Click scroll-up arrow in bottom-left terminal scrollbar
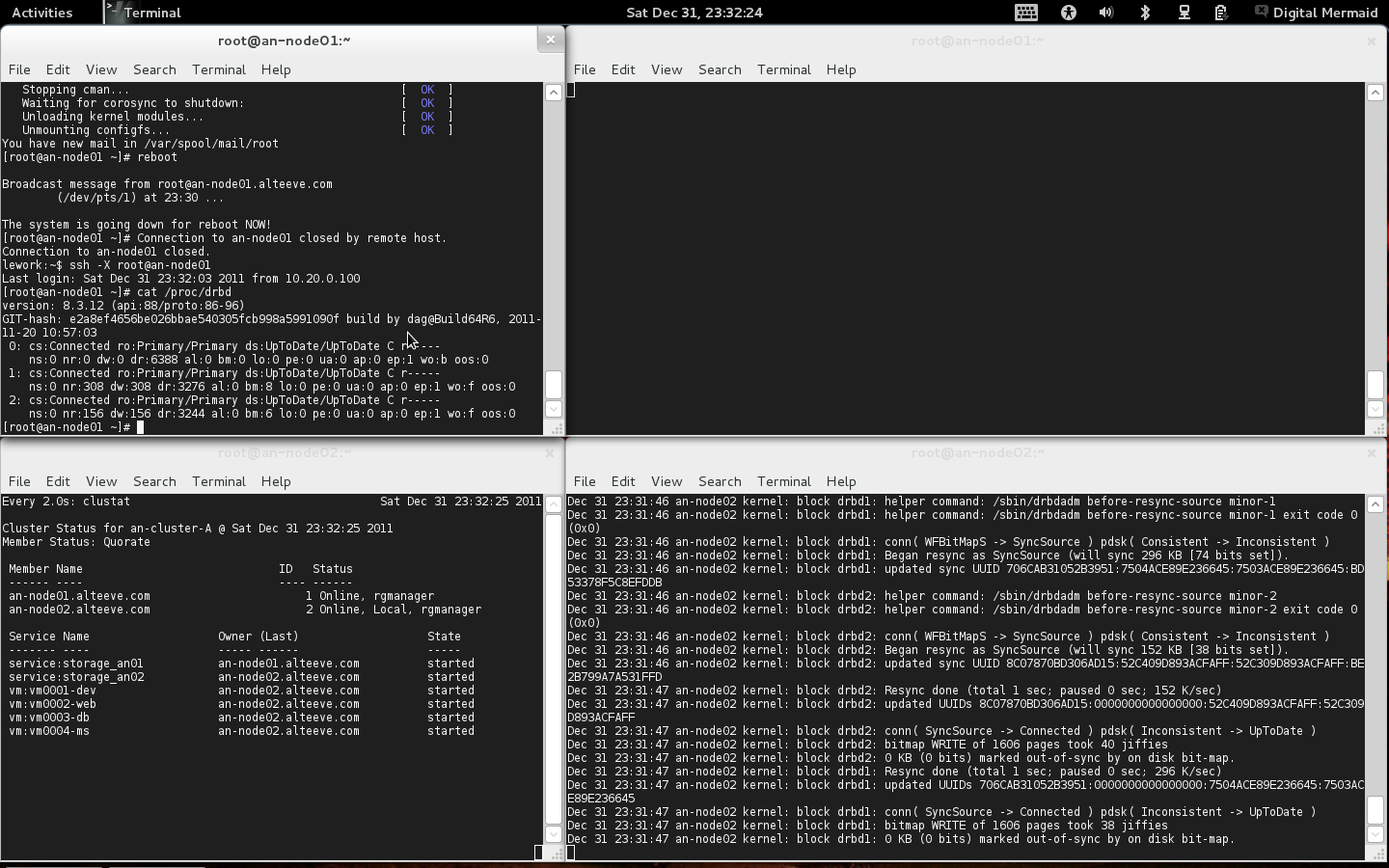 pos(554,504)
